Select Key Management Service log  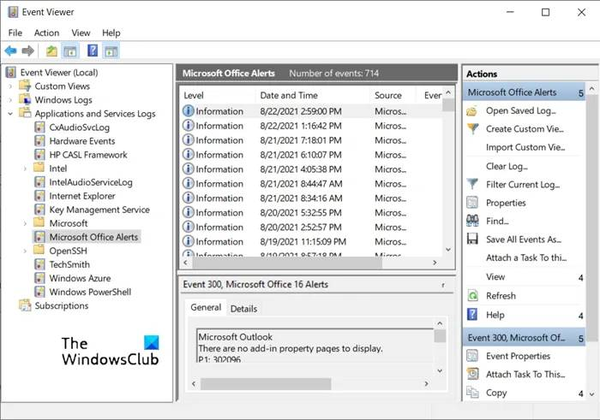[99, 210]
